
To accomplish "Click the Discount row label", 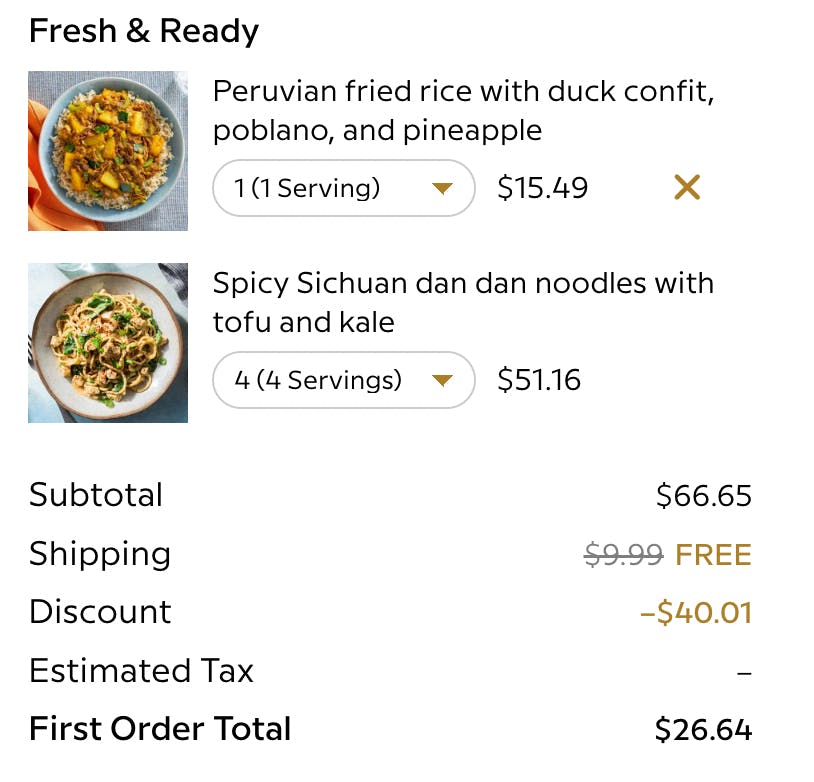I will point(100,612).
